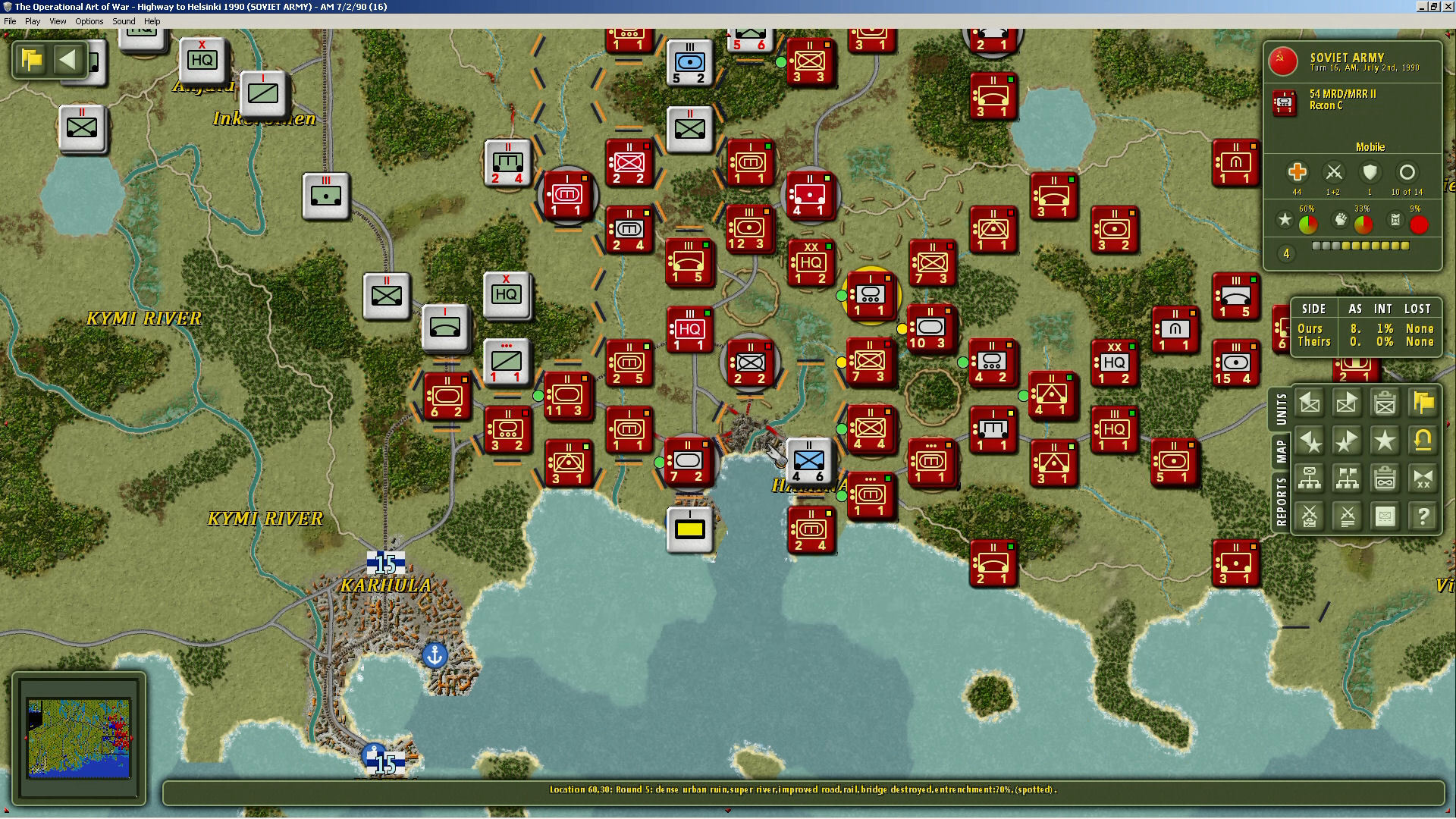Click the Mobile deployment status text
This screenshot has height=819, width=1456.
click(x=1370, y=147)
